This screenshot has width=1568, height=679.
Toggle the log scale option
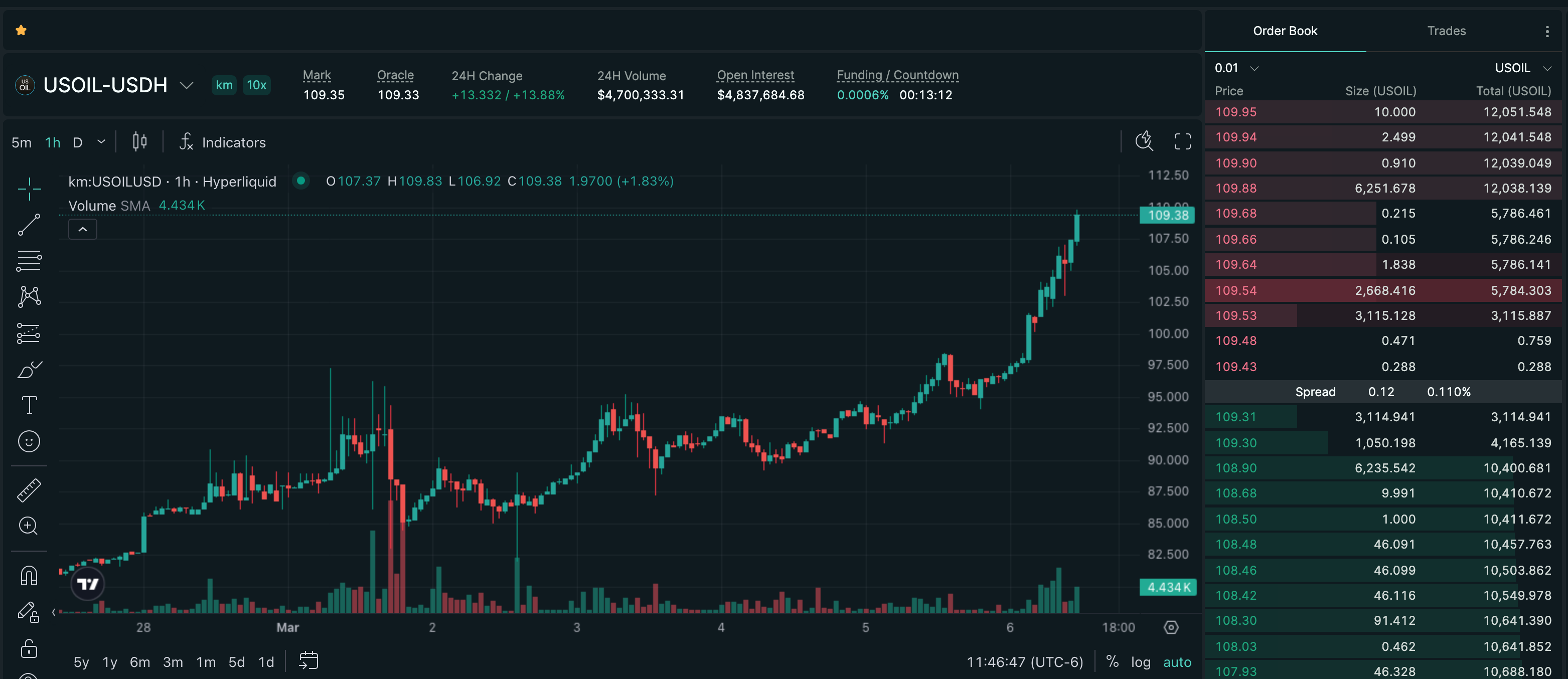(1141, 662)
